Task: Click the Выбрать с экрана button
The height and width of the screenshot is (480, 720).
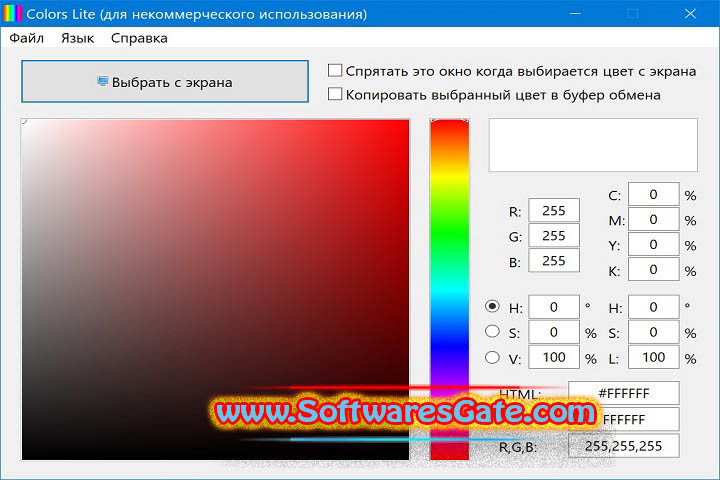Action: pos(165,81)
